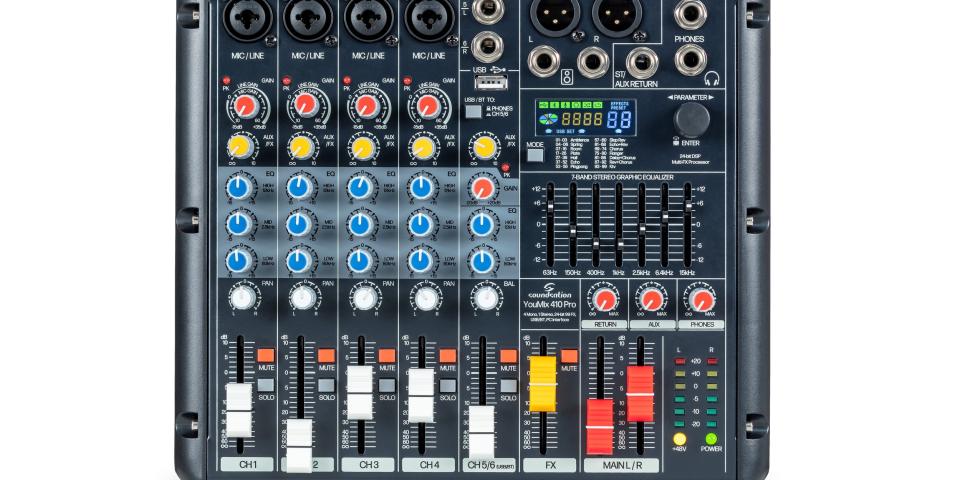Tap the headphones icon under PHONES jacks
The image size is (960, 480).
tap(711, 80)
